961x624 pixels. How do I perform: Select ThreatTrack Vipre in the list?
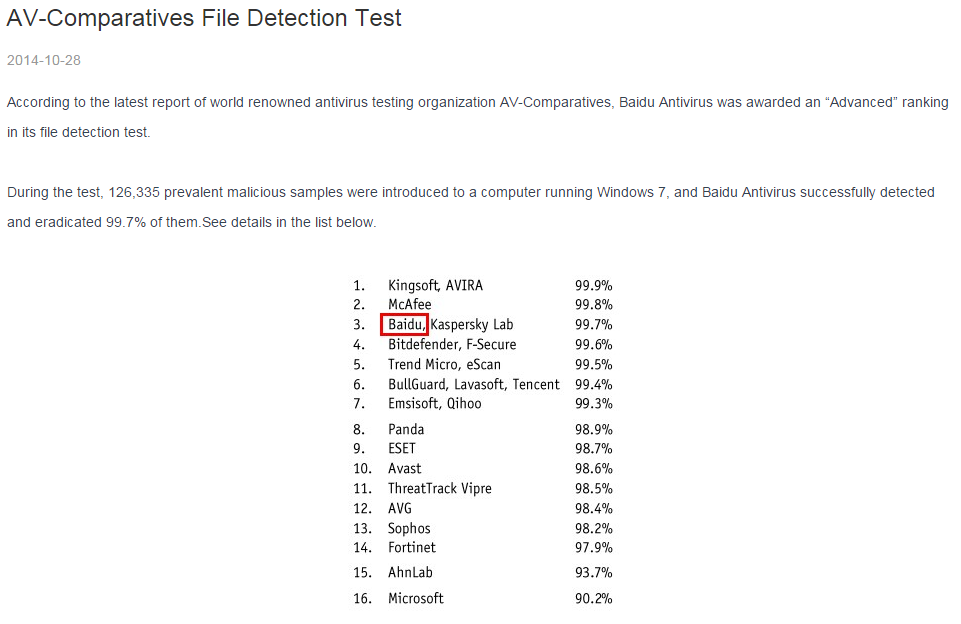[x=440, y=488]
